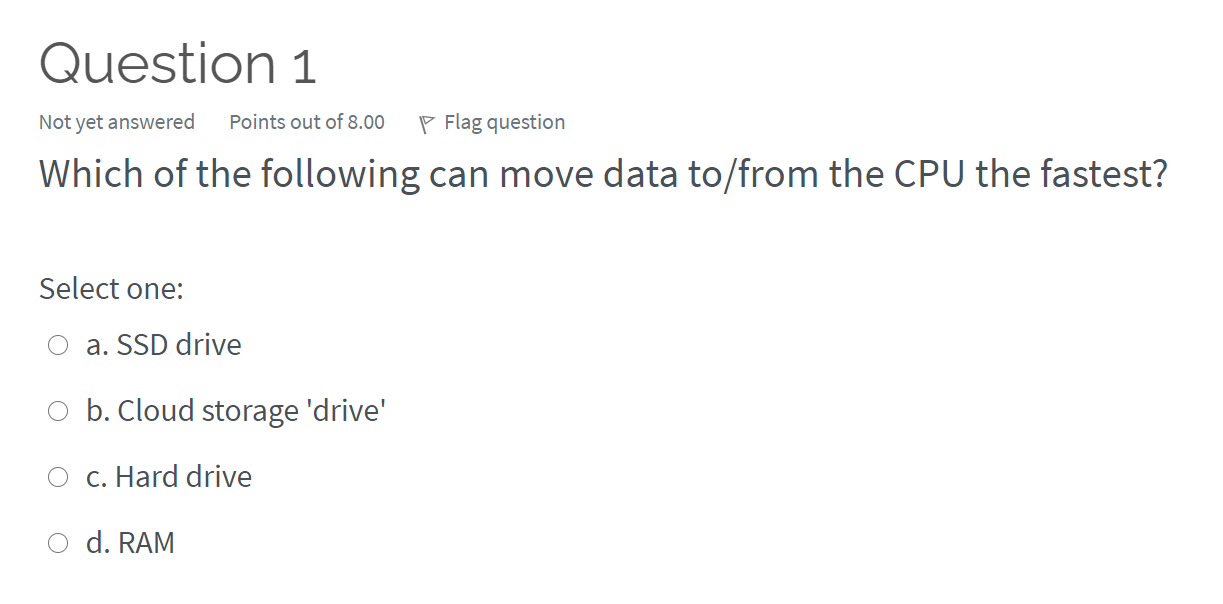Viewport: 1223px width, 604px height.
Task: Select the radio button for option d
Action: click(57, 542)
